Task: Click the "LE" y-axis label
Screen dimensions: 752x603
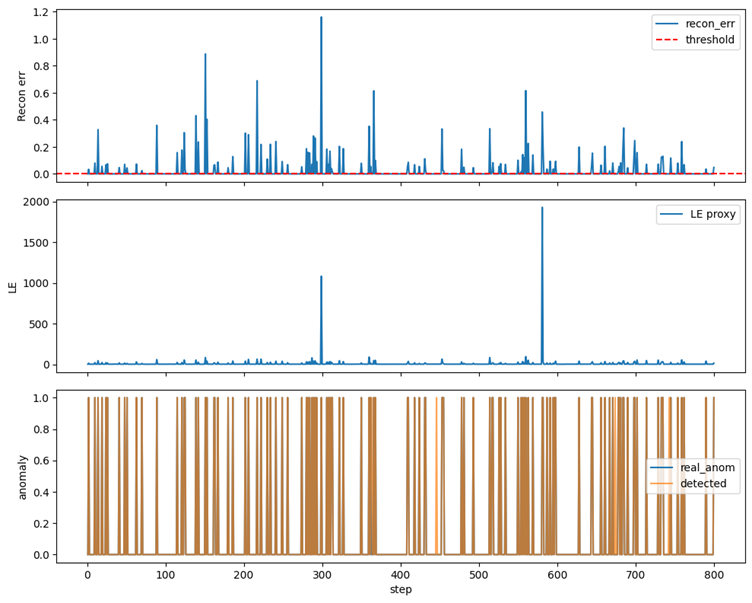Action: (13, 286)
